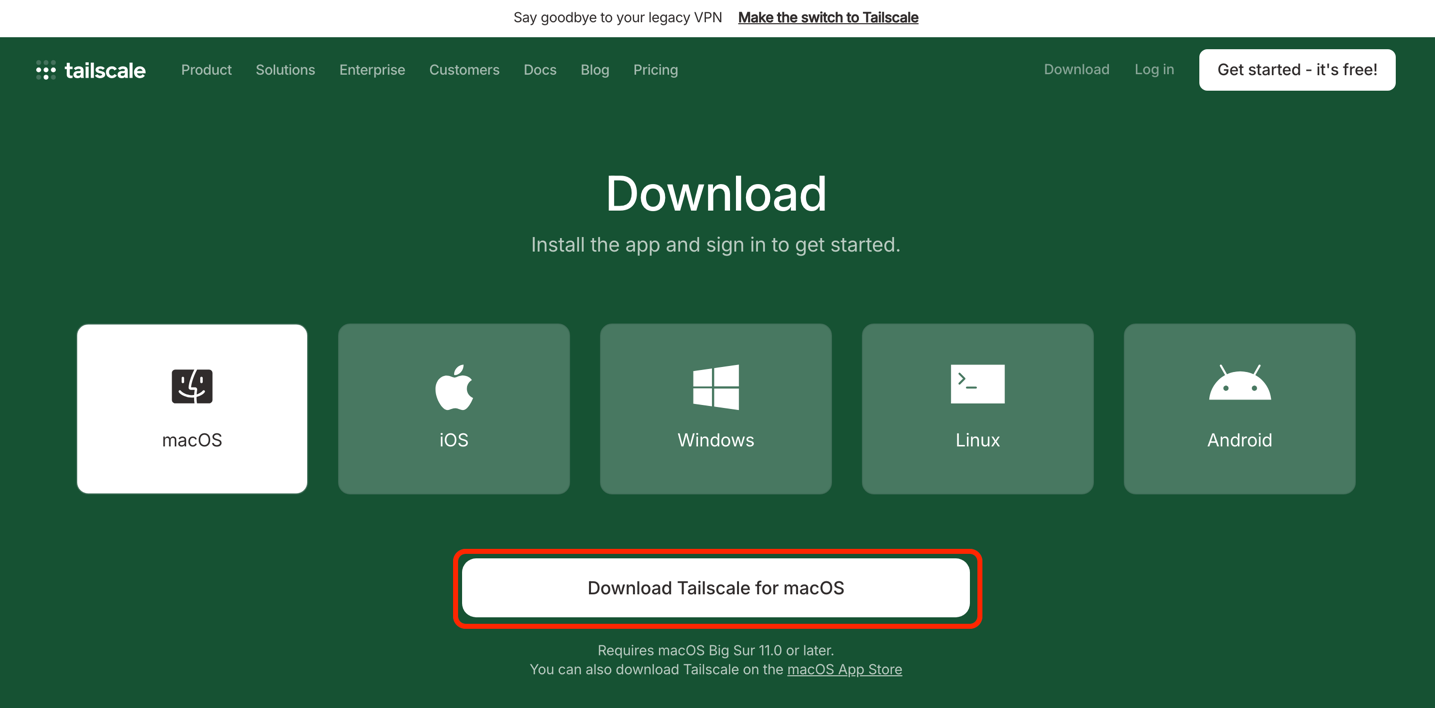This screenshot has width=1435, height=708.
Task: Click the Windows logo icon
Action: (716, 387)
